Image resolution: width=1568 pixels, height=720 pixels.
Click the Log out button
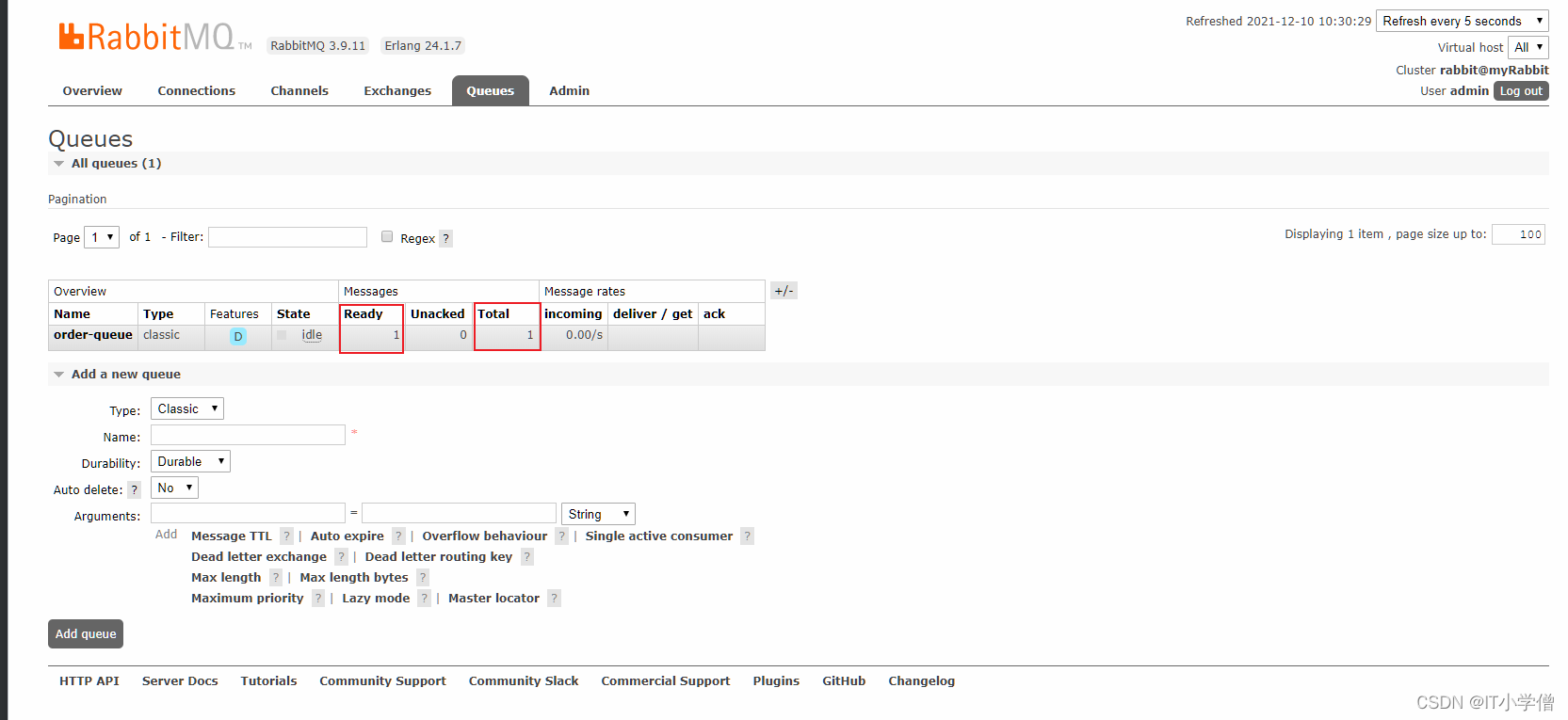[1521, 91]
